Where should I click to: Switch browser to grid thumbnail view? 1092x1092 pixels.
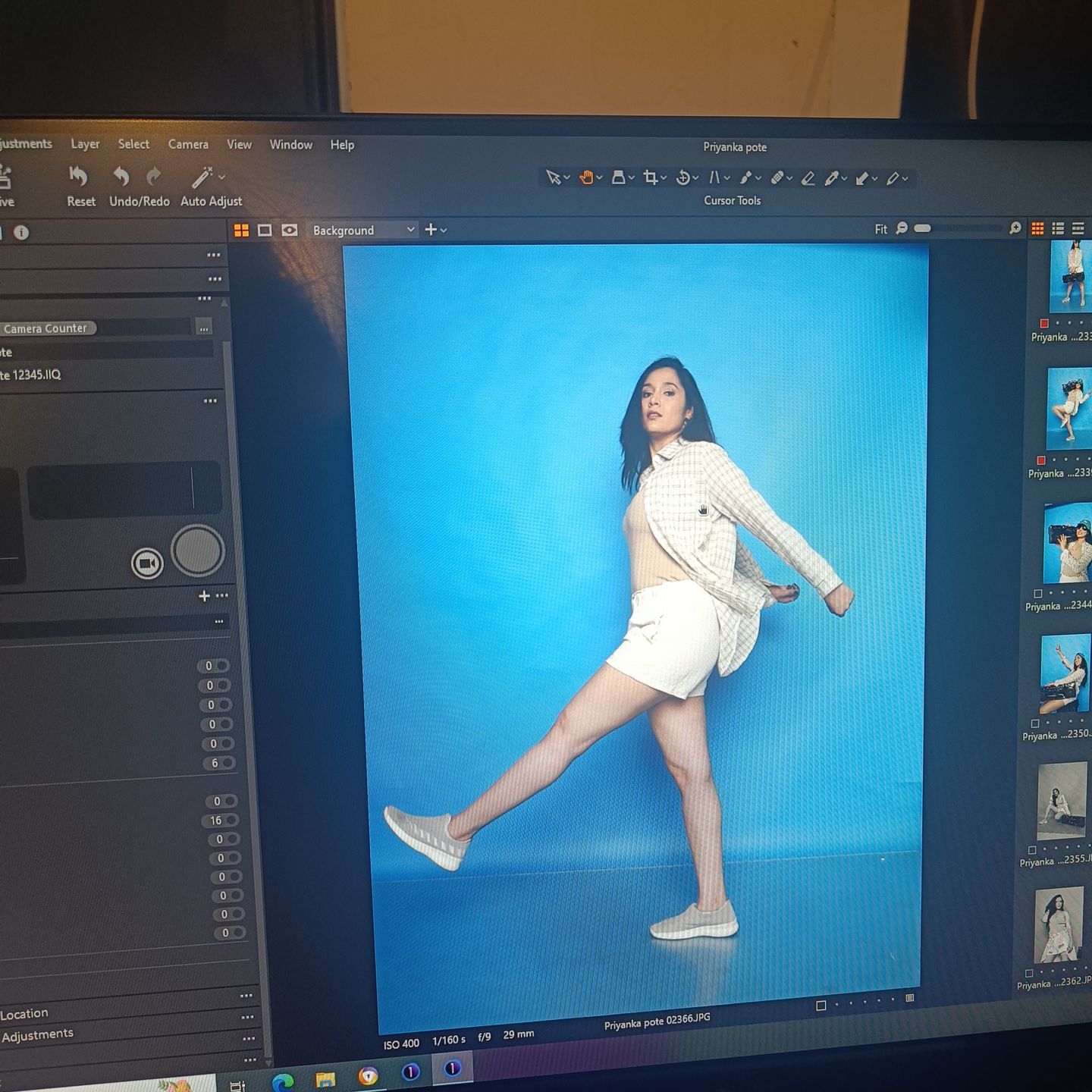[1037, 228]
